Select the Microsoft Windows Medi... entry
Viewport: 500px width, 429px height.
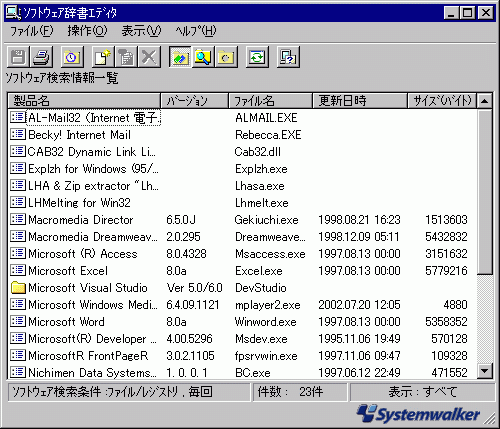(93, 305)
